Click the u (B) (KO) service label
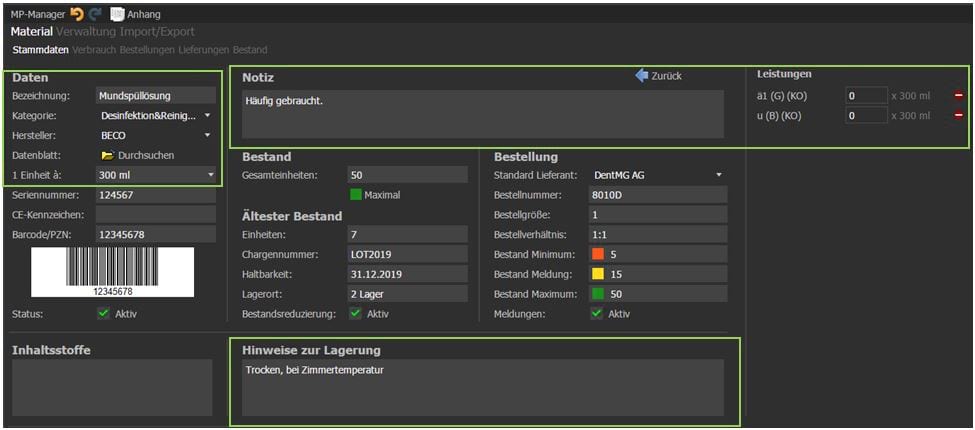 (779, 116)
